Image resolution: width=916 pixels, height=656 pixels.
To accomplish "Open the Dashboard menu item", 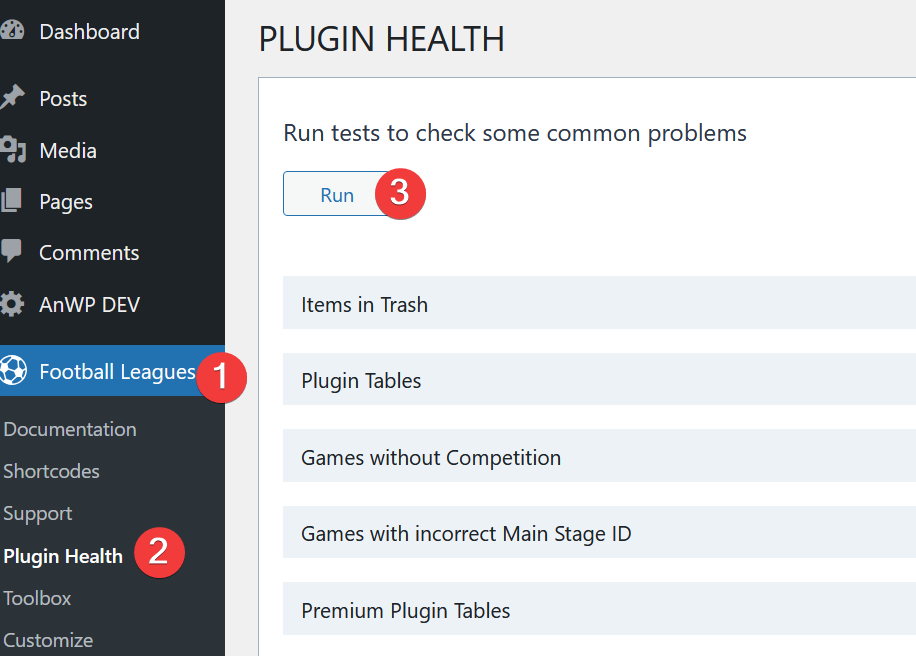I will [89, 32].
